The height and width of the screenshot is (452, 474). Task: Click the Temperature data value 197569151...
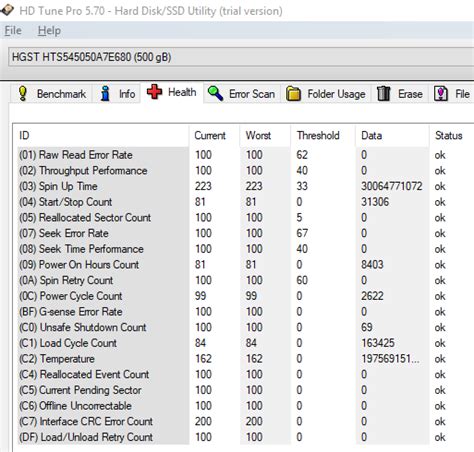coord(390,359)
